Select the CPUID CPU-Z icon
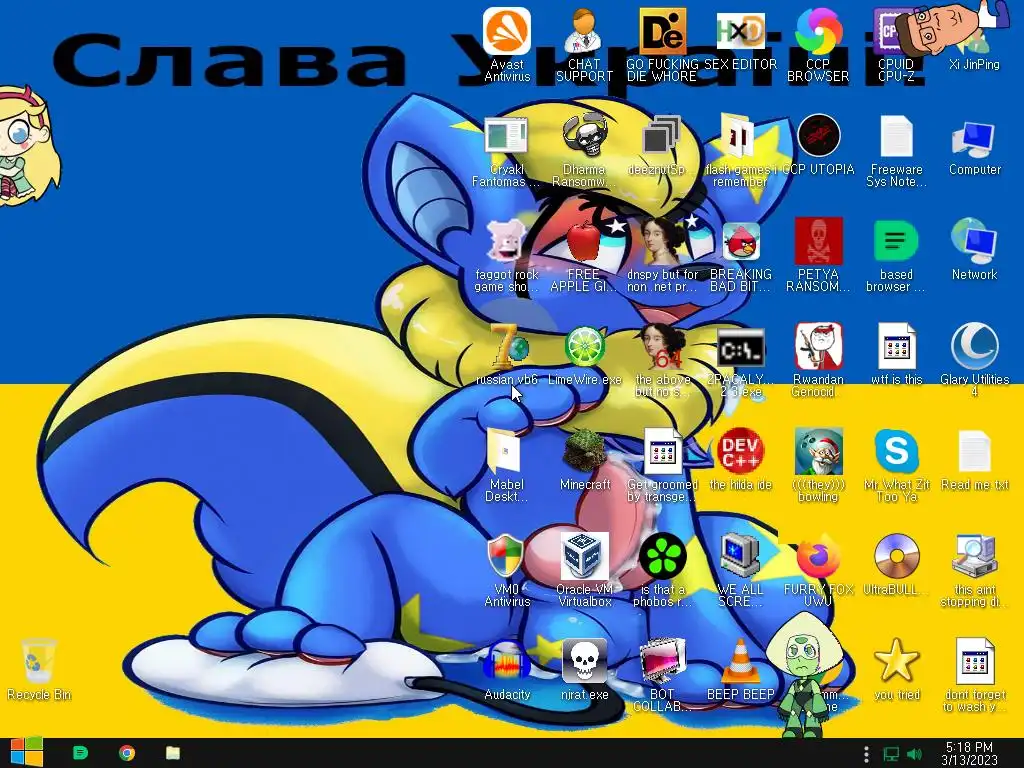This screenshot has height=768, width=1024. [896, 44]
